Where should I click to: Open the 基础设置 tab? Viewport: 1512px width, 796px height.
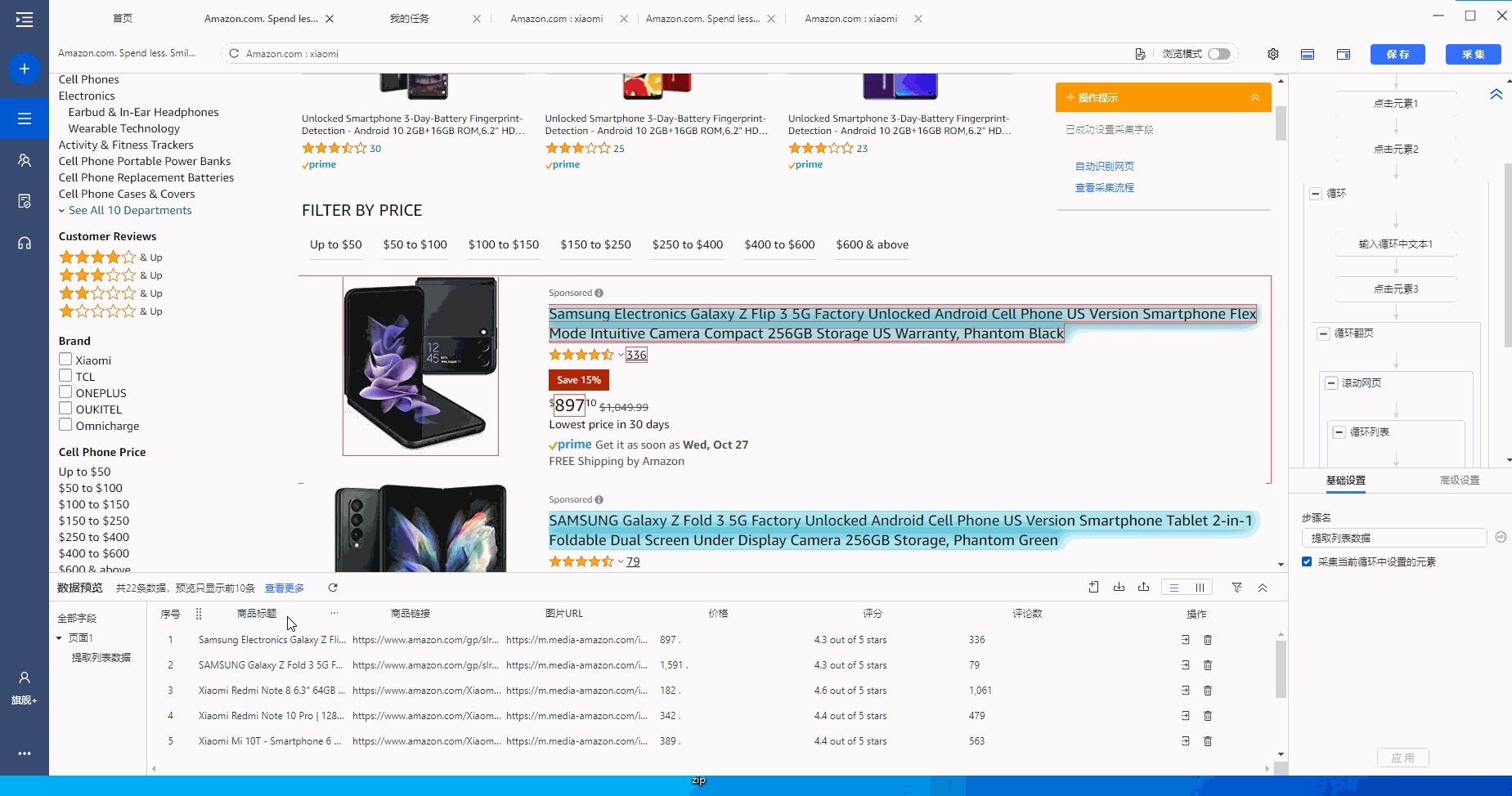pyautogui.click(x=1345, y=481)
